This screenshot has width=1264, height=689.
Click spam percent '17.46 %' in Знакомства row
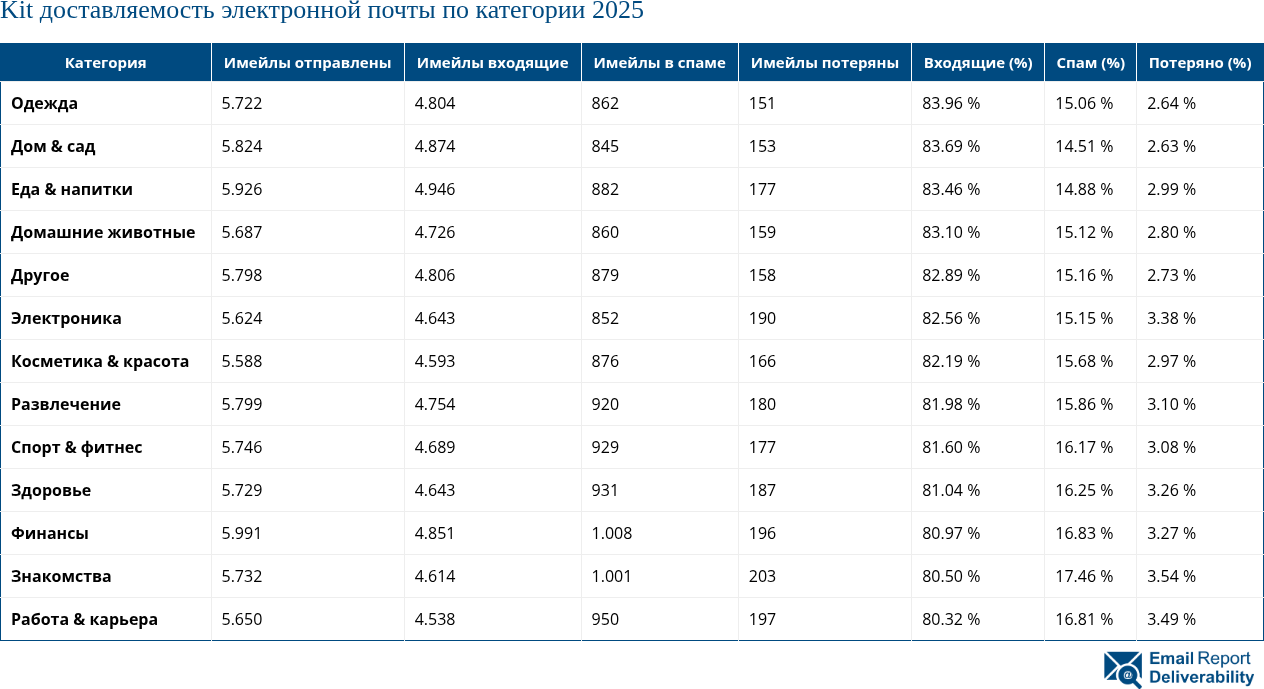tap(1084, 576)
